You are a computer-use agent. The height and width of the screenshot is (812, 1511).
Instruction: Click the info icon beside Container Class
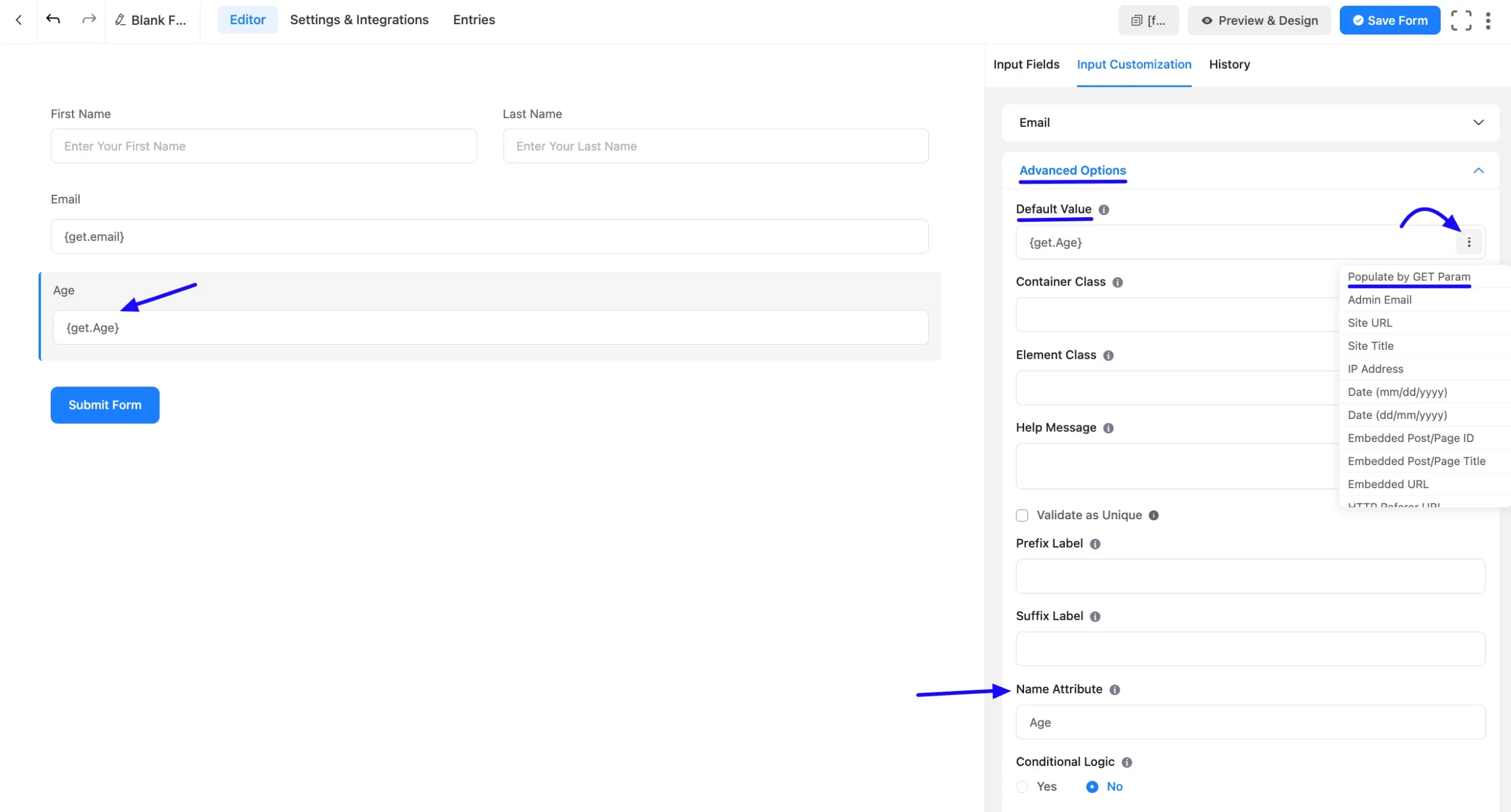point(1117,282)
